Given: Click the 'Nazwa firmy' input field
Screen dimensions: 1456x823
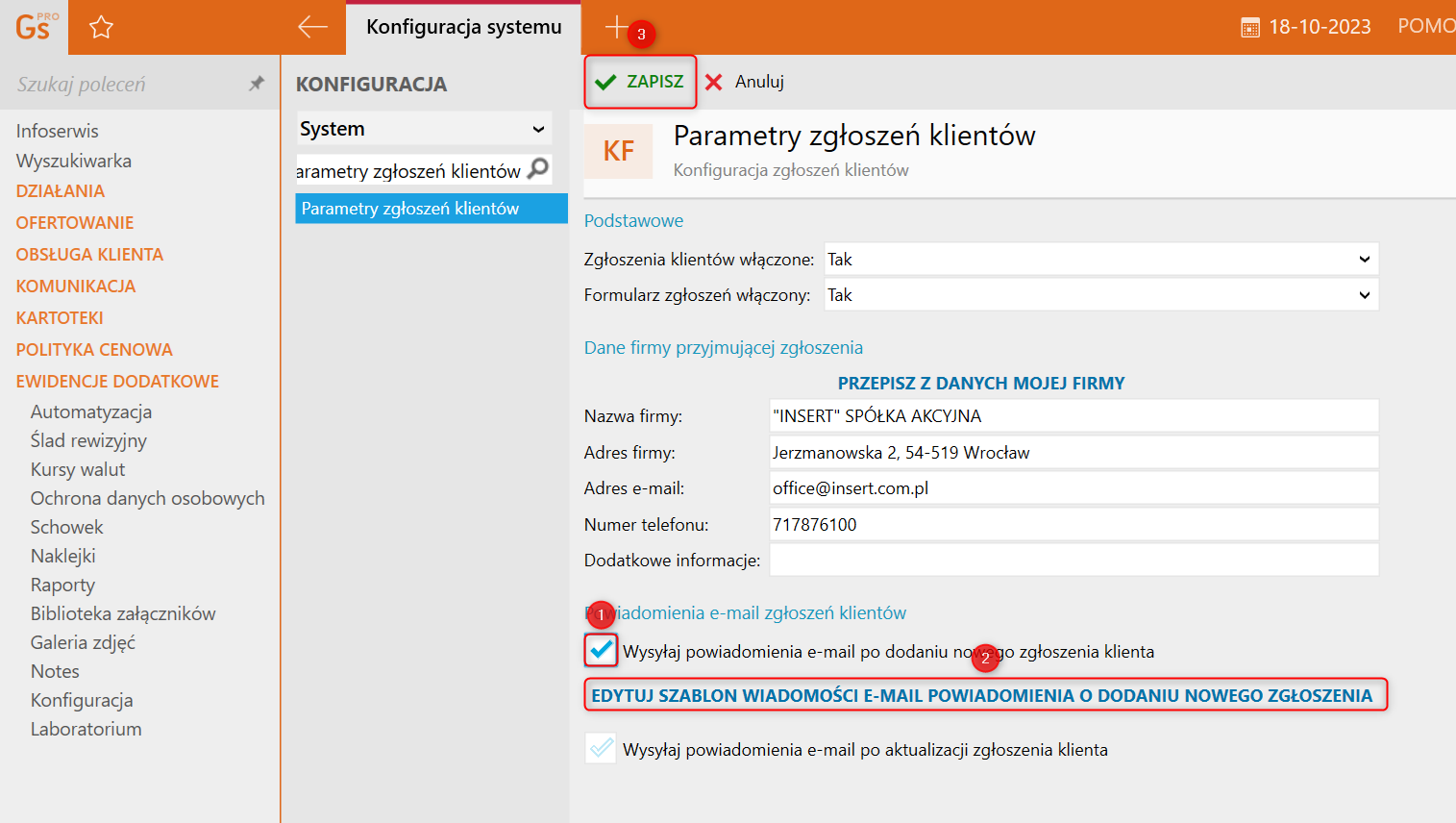Looking at the screenshot, I should pyautogui.click(x=1073, y=416).
